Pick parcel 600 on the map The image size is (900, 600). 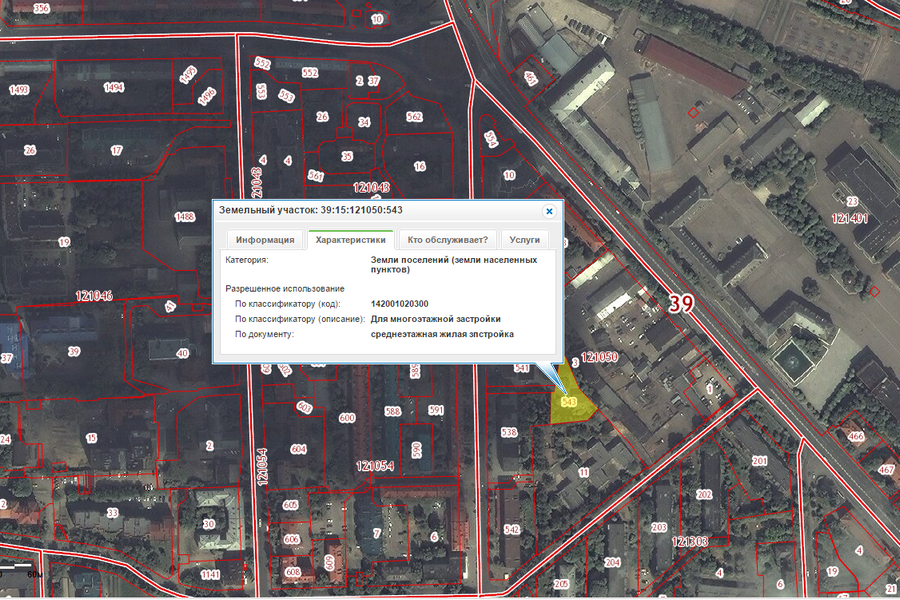pyautogui.click(x=347, y=418)
